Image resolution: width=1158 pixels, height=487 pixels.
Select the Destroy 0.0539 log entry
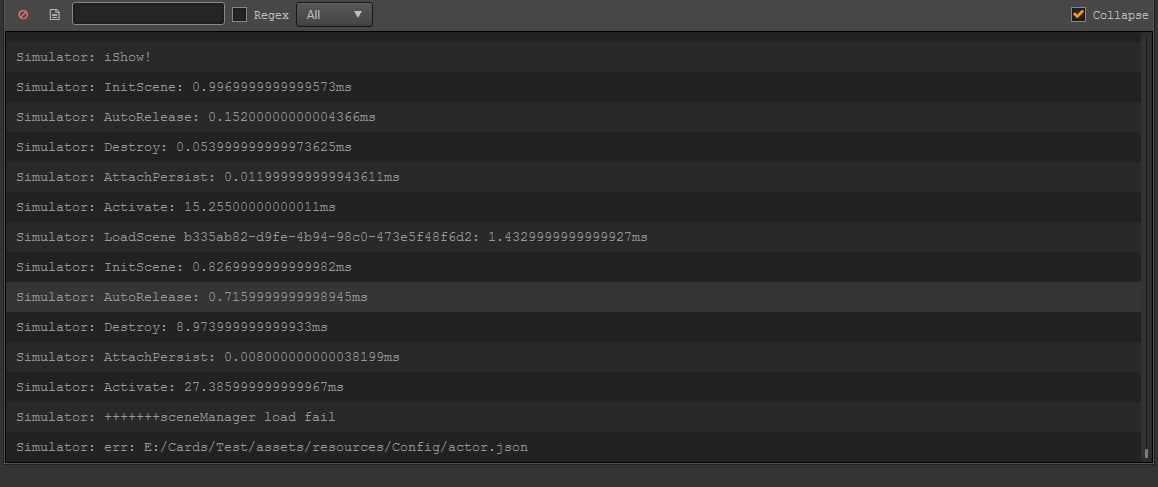[x=184, y=147]
